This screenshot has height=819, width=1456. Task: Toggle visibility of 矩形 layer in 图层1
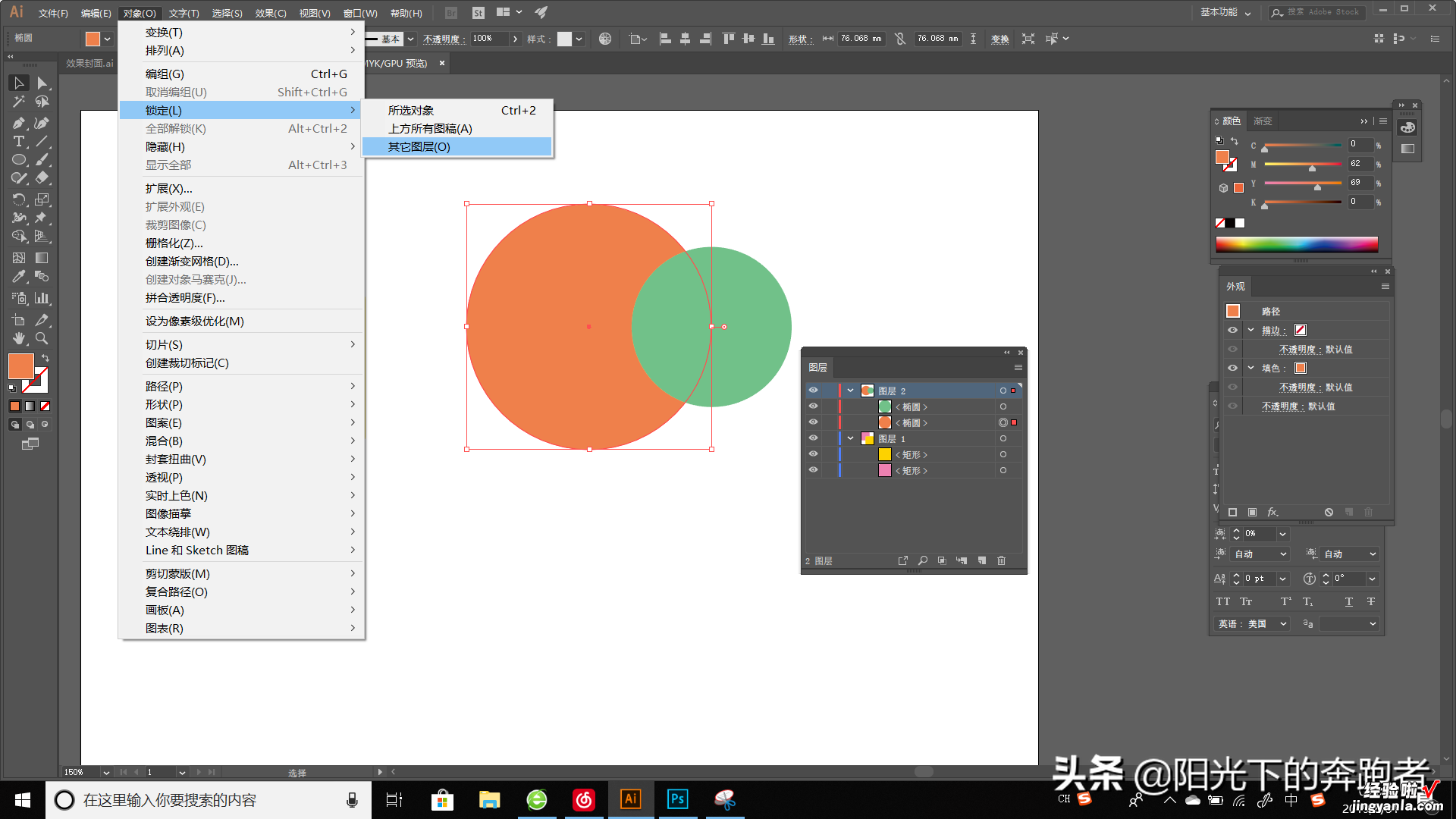coord(813,454)
